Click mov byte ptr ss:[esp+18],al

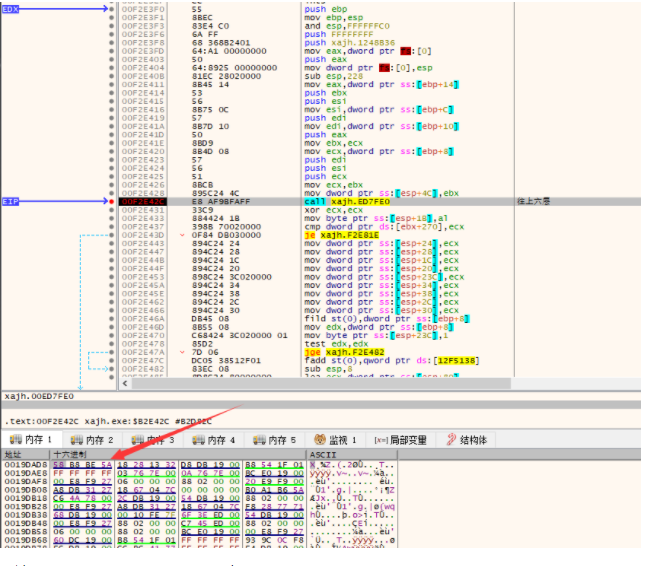pos(376,218)
